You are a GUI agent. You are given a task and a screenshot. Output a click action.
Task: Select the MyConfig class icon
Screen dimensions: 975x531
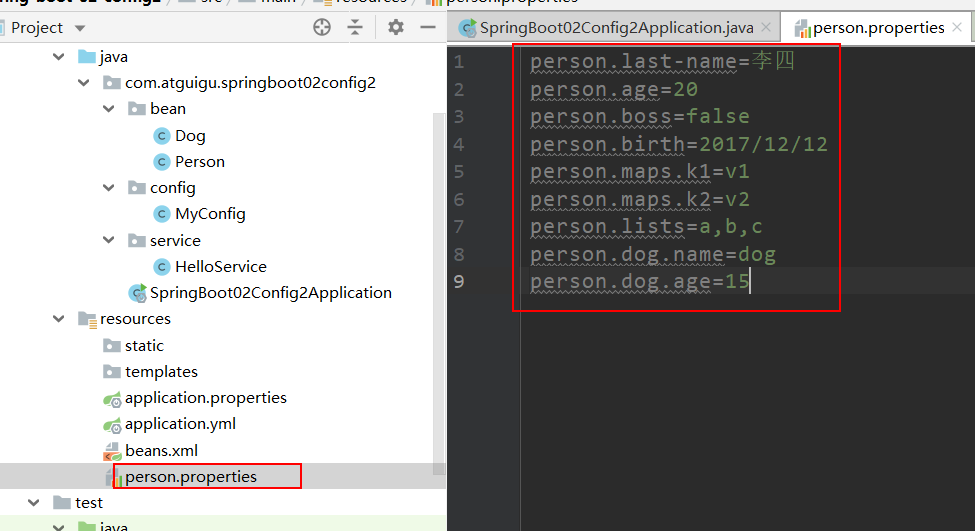[162, 214]
